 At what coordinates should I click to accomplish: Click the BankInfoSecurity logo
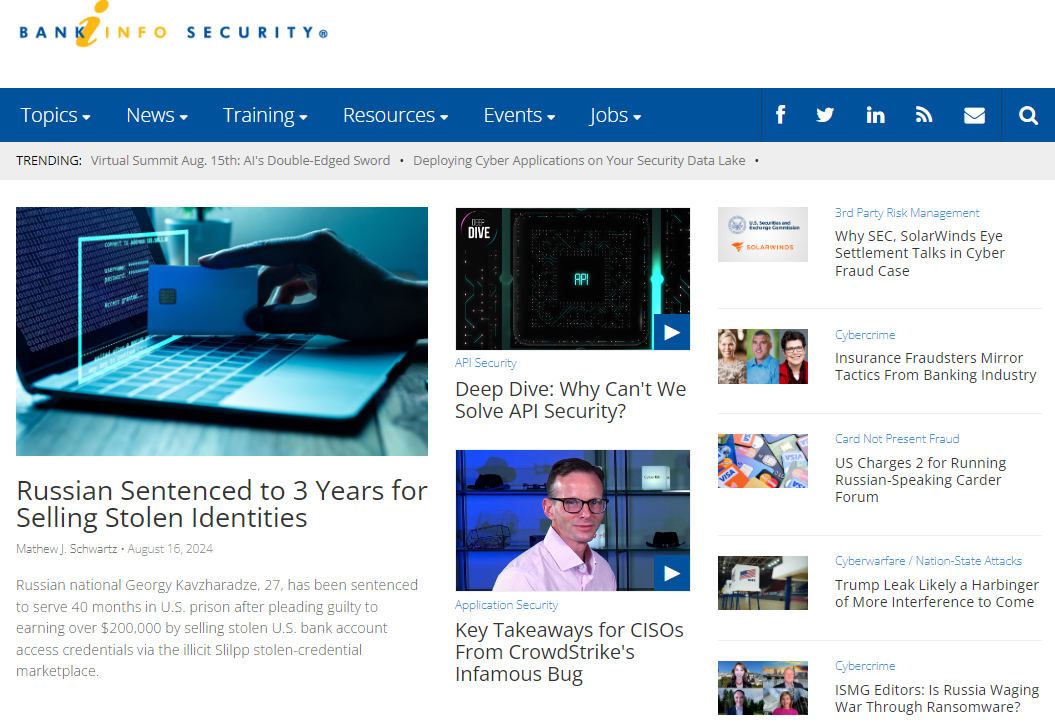tap(170, 31)
